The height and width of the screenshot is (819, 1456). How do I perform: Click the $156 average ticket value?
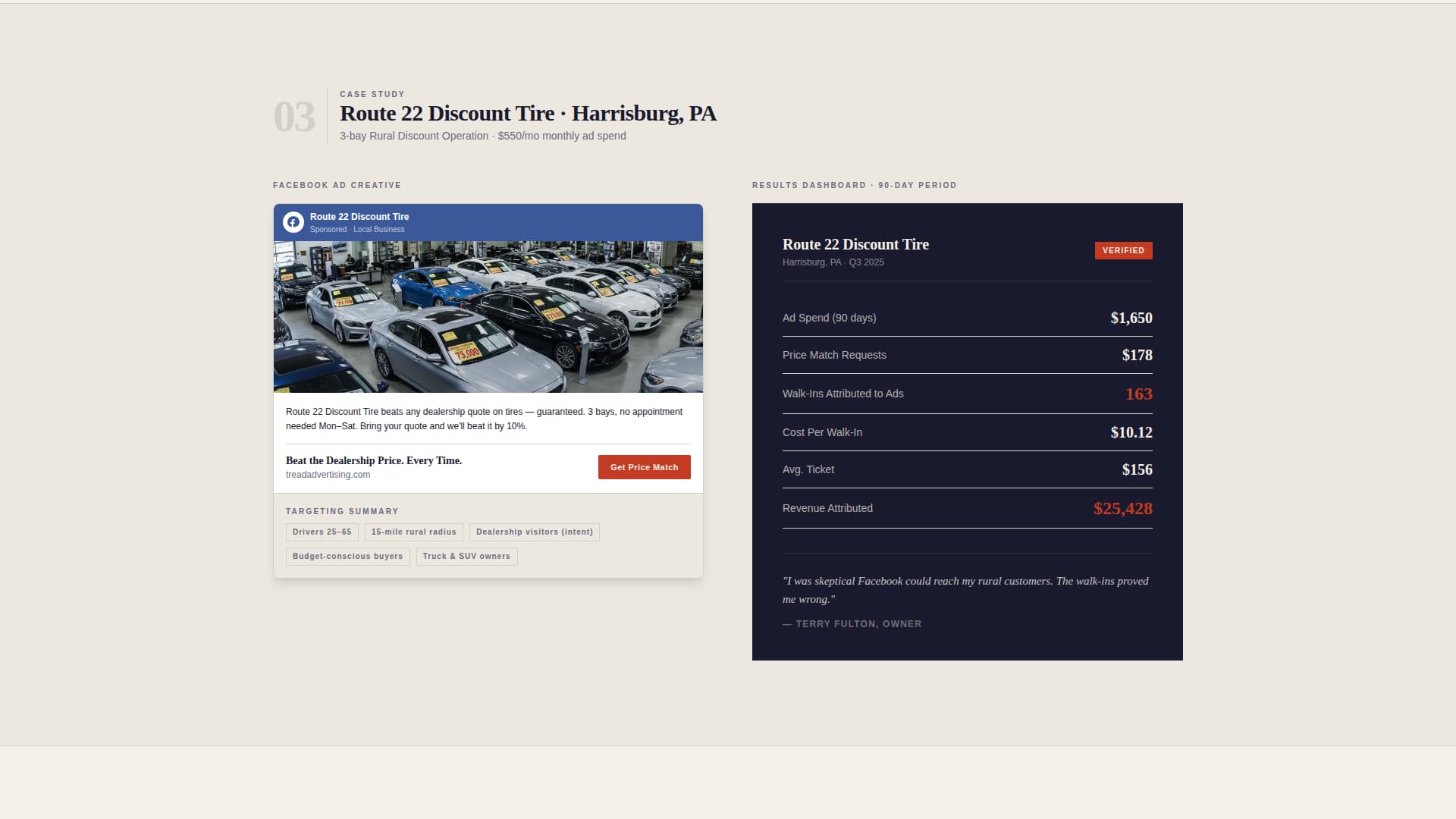click(x=1137, y=469)
